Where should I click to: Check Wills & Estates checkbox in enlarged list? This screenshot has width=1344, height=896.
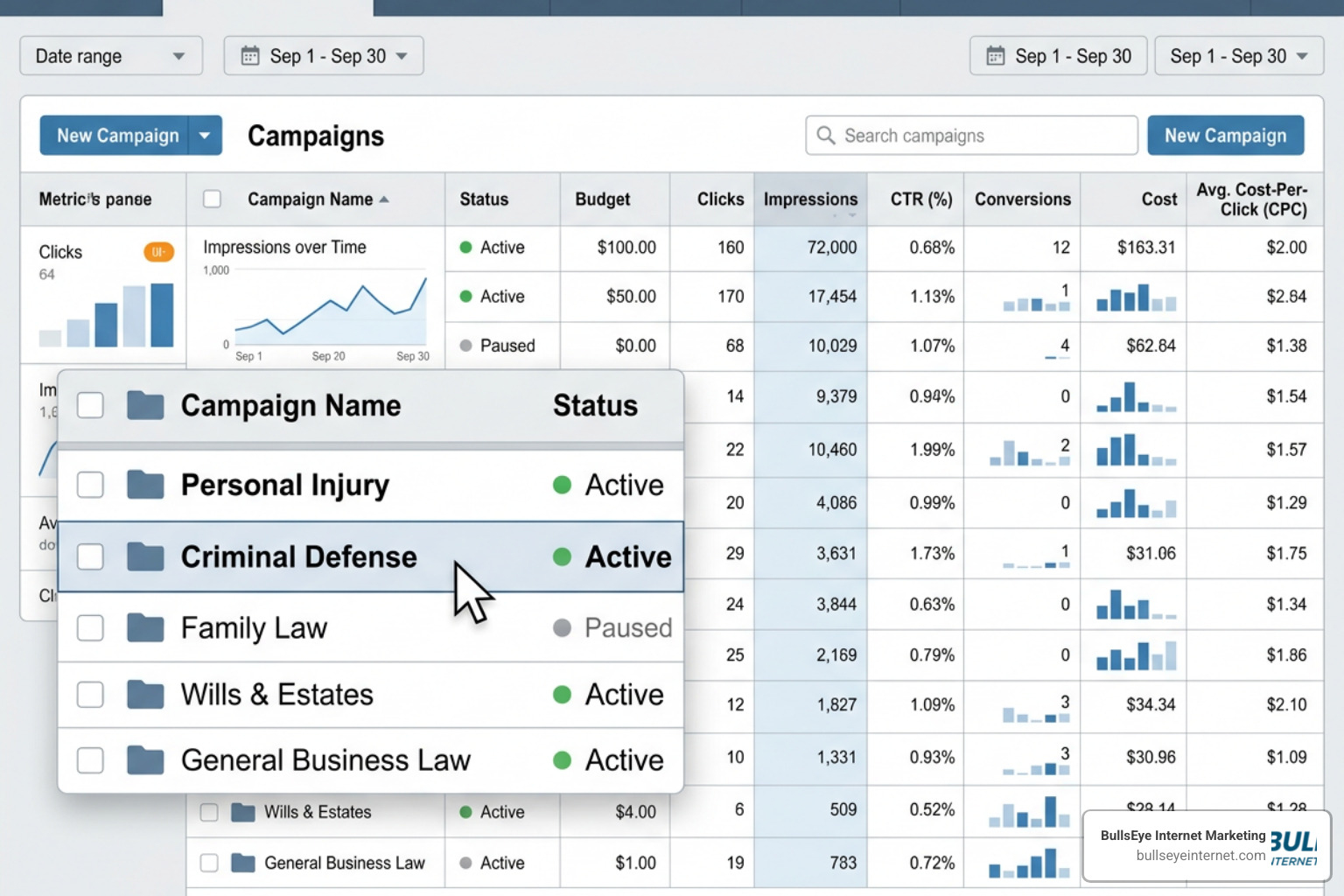(x=90, y=695)
